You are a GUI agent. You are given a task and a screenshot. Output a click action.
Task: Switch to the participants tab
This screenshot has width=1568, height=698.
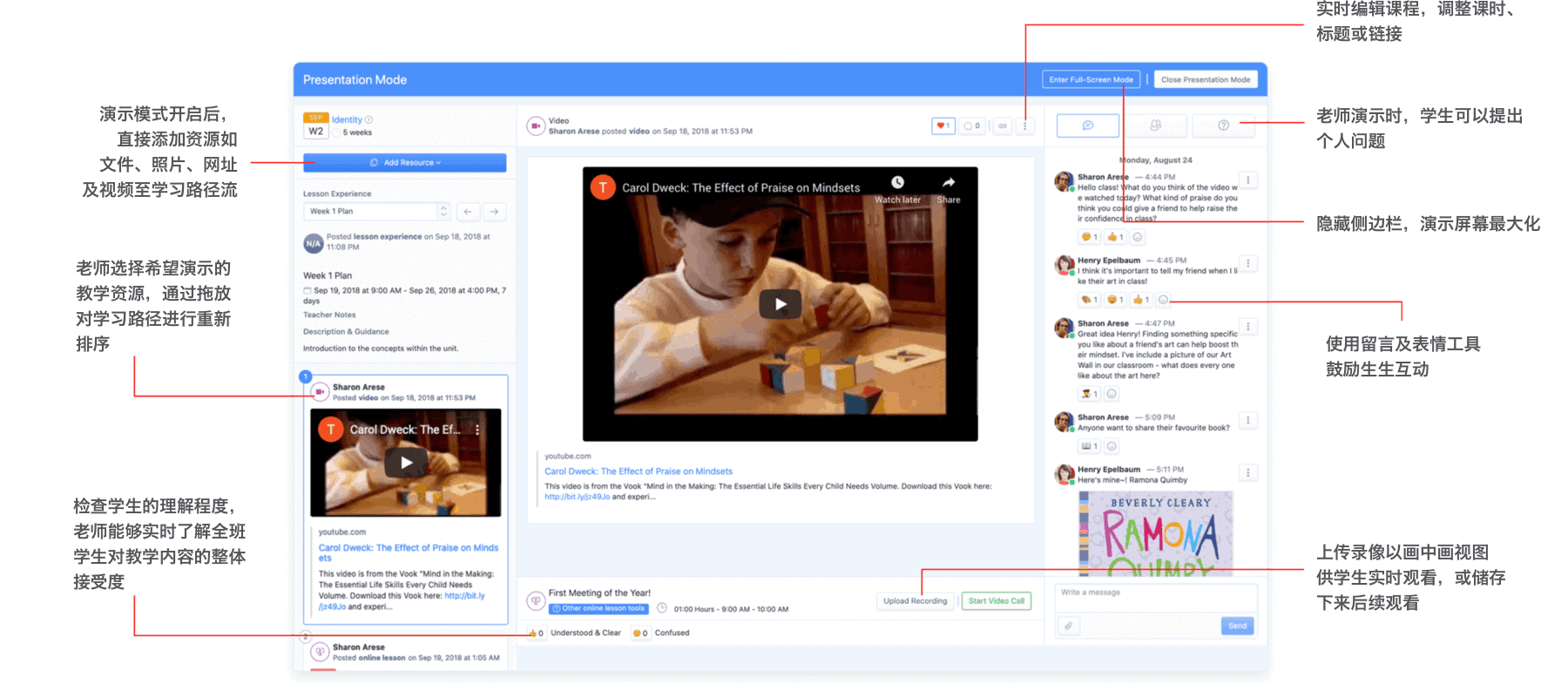pos(1155,125)
